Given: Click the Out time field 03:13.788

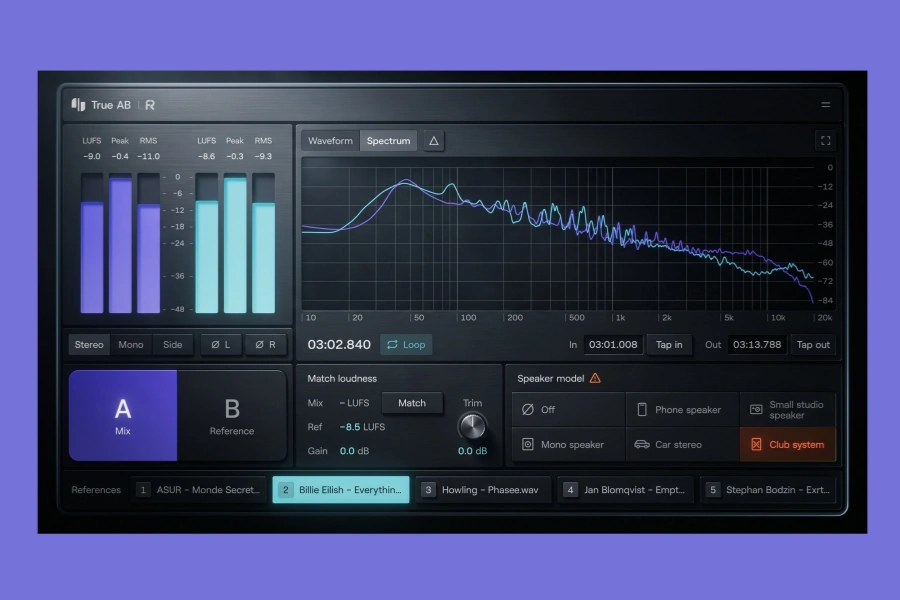Looking at the screenshot, I should 757,344.
